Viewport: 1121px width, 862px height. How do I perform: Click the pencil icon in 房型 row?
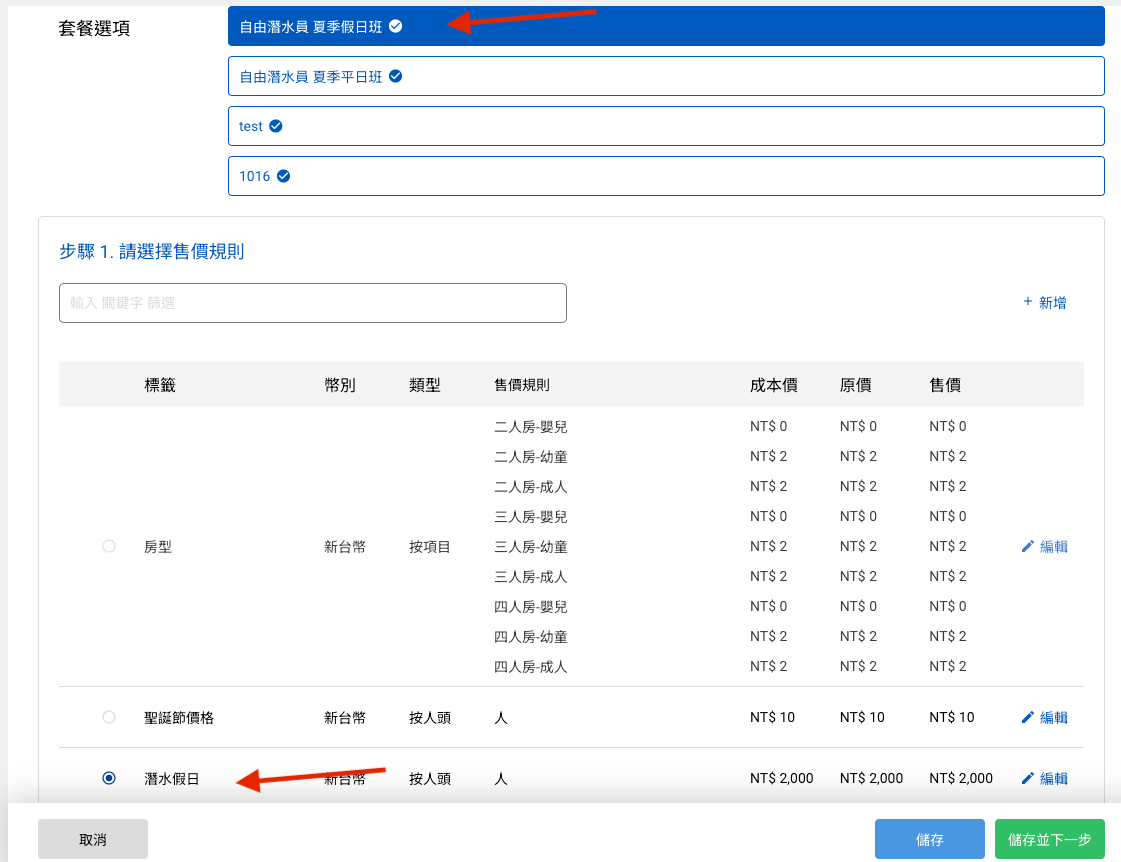(x=1028, y=547)
